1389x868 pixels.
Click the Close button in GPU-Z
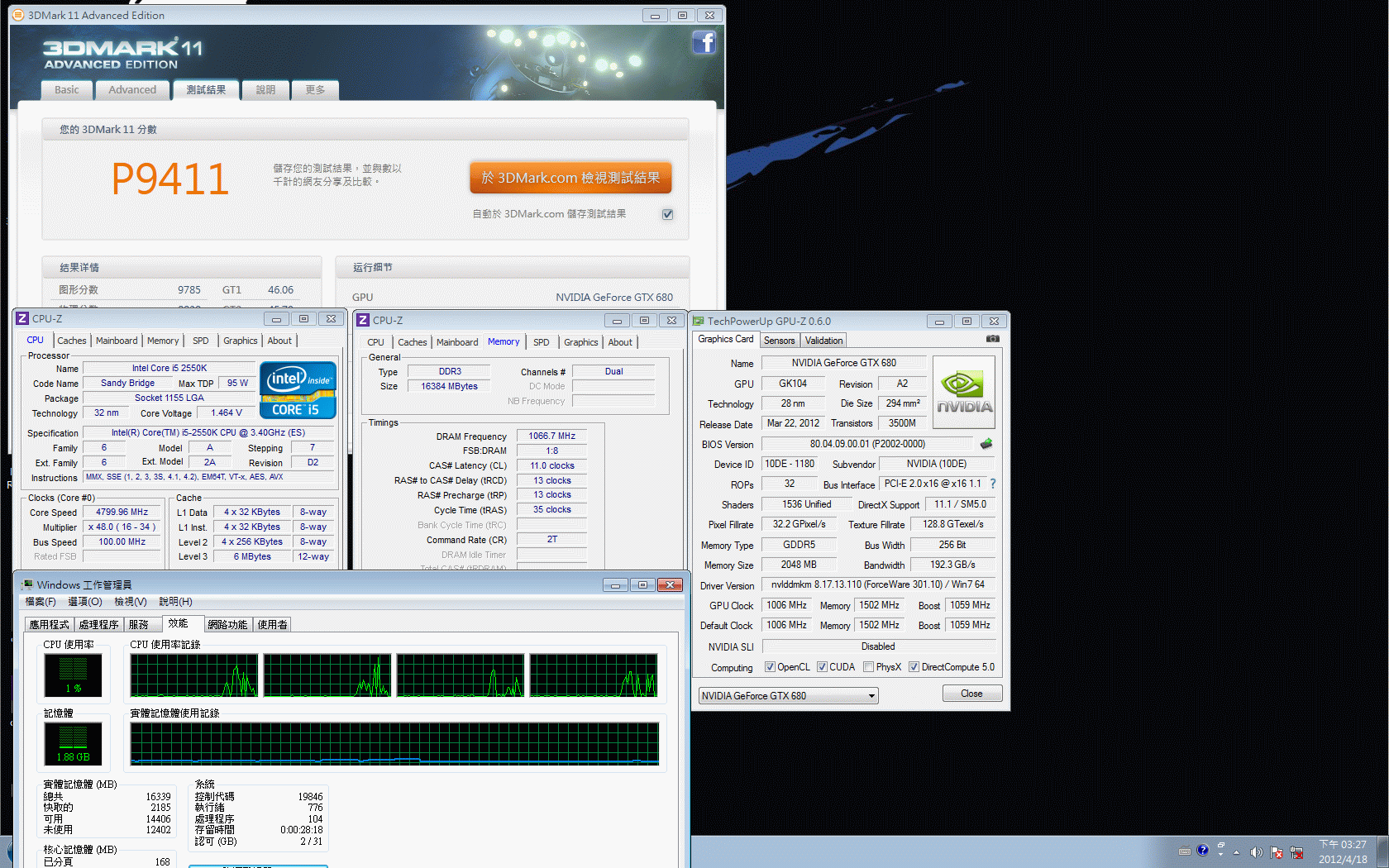click(x=972, y=694)
